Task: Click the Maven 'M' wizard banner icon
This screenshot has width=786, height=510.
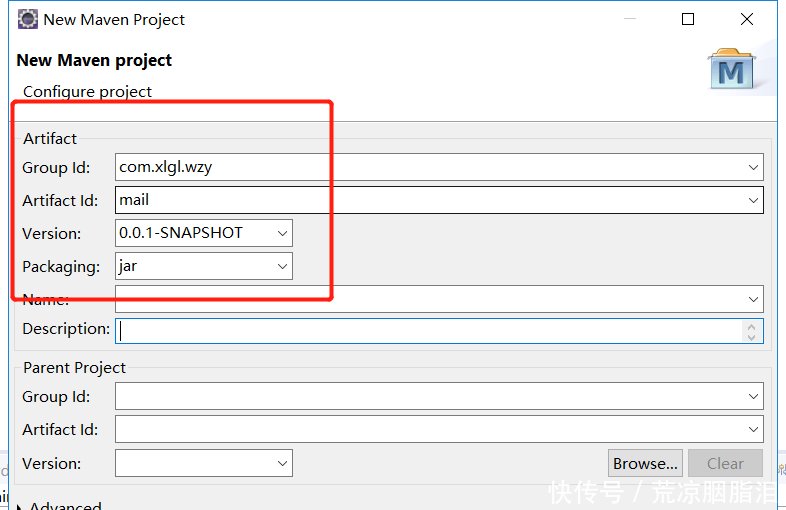Action: coord(731,69)
